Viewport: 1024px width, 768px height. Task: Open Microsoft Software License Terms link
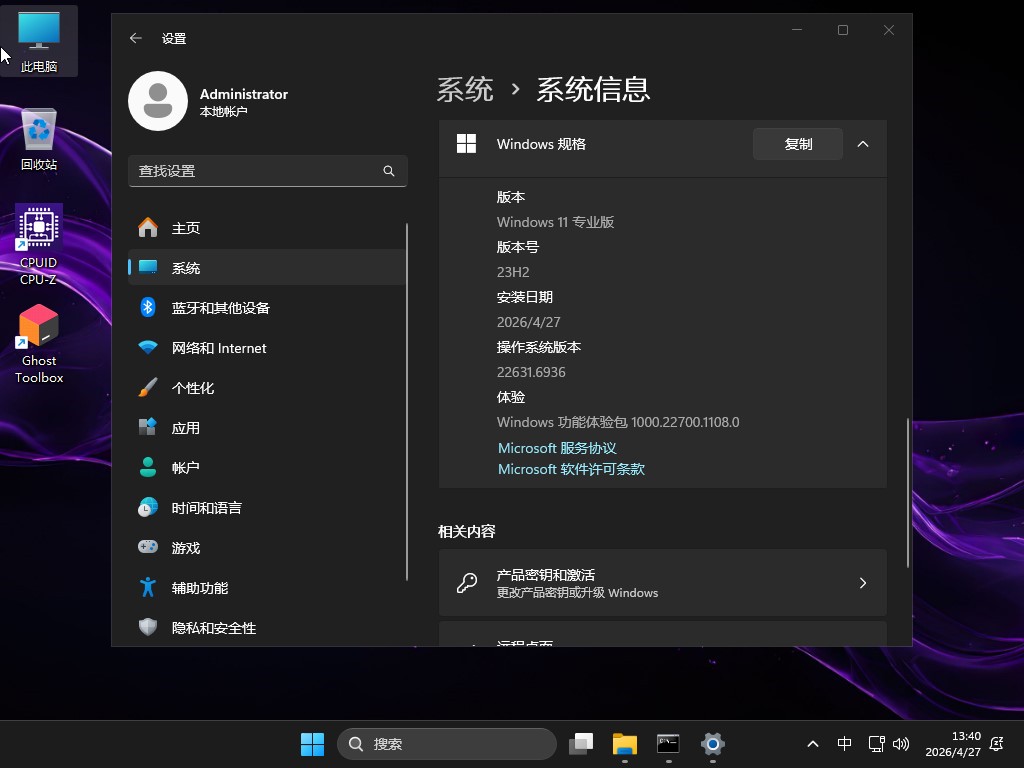pyautogui.click(x=571, y=469)
